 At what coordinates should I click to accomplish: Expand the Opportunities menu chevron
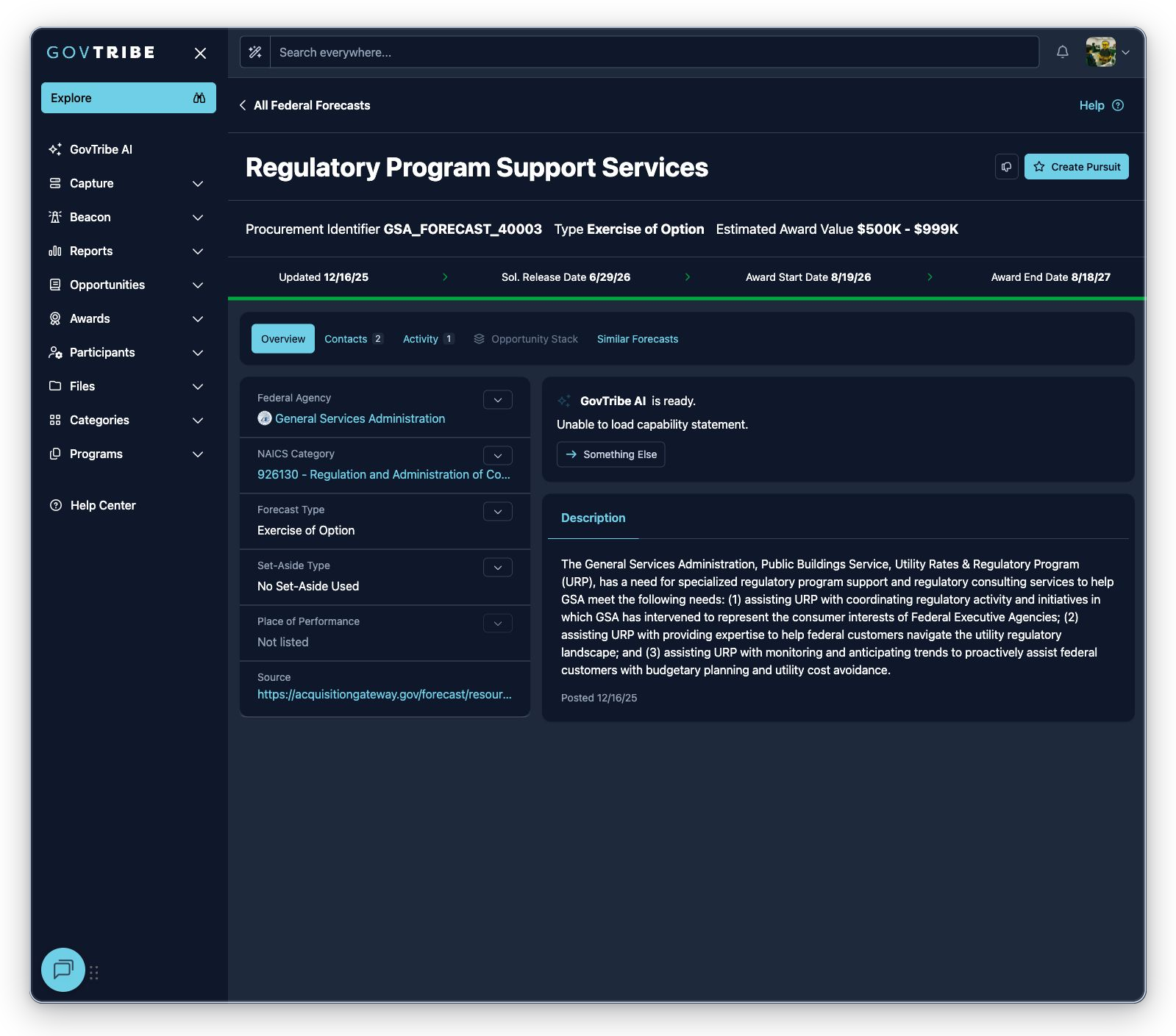point(198,285)
